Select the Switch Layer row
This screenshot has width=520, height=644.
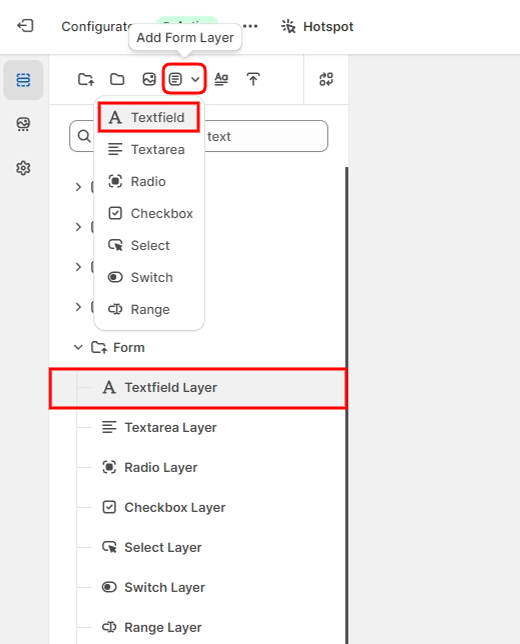(x=197, y=587)
